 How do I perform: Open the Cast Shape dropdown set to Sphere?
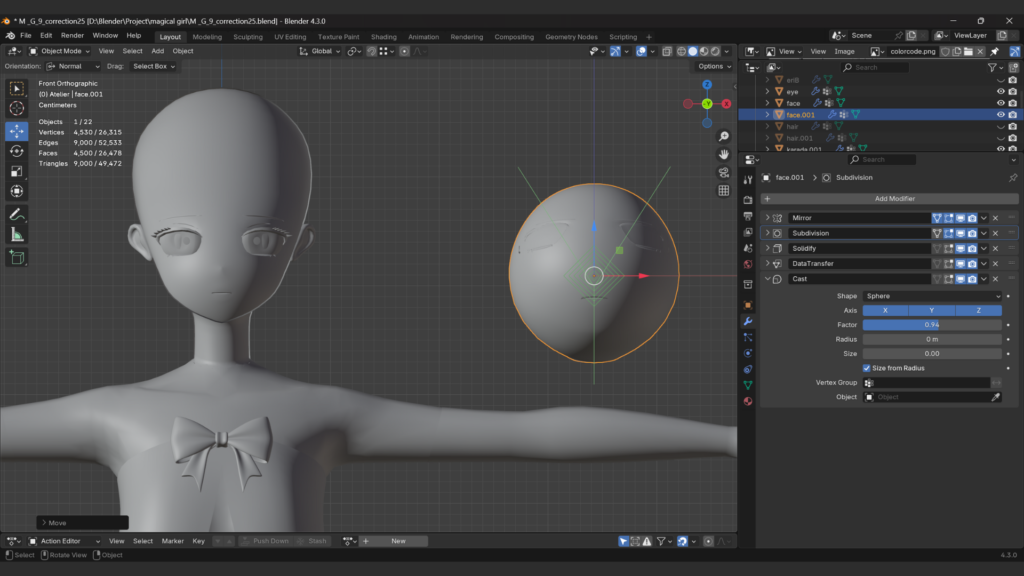click(x=932, y=296)
